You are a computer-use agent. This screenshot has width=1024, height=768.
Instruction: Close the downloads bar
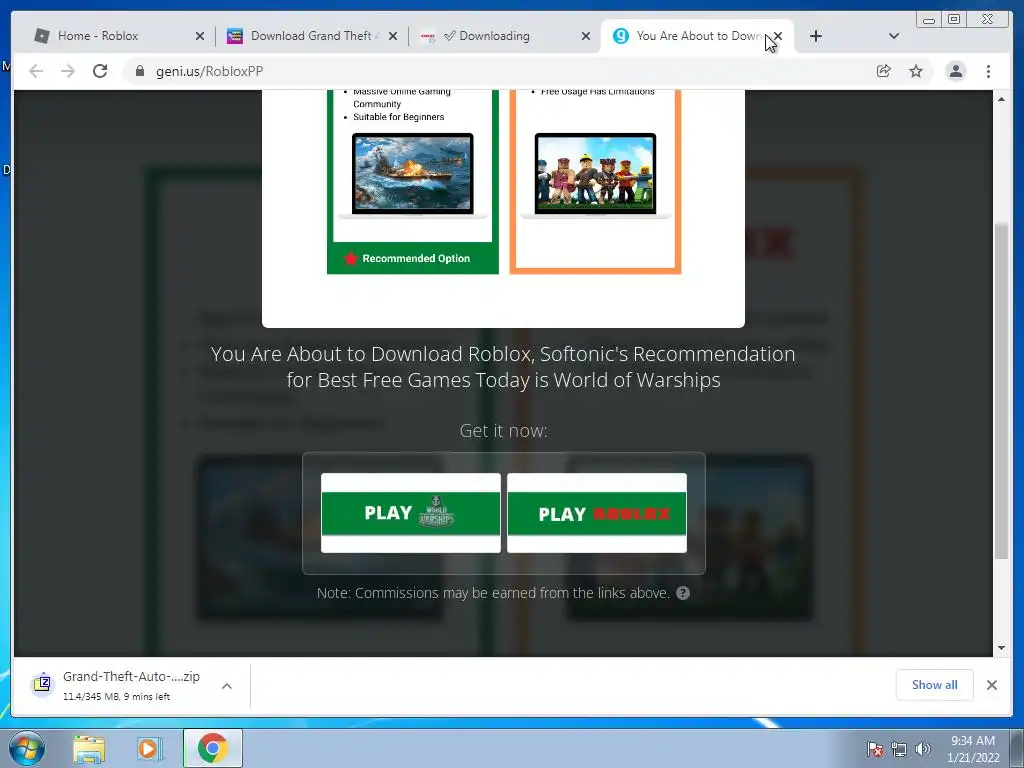click(x=992, y=685)
